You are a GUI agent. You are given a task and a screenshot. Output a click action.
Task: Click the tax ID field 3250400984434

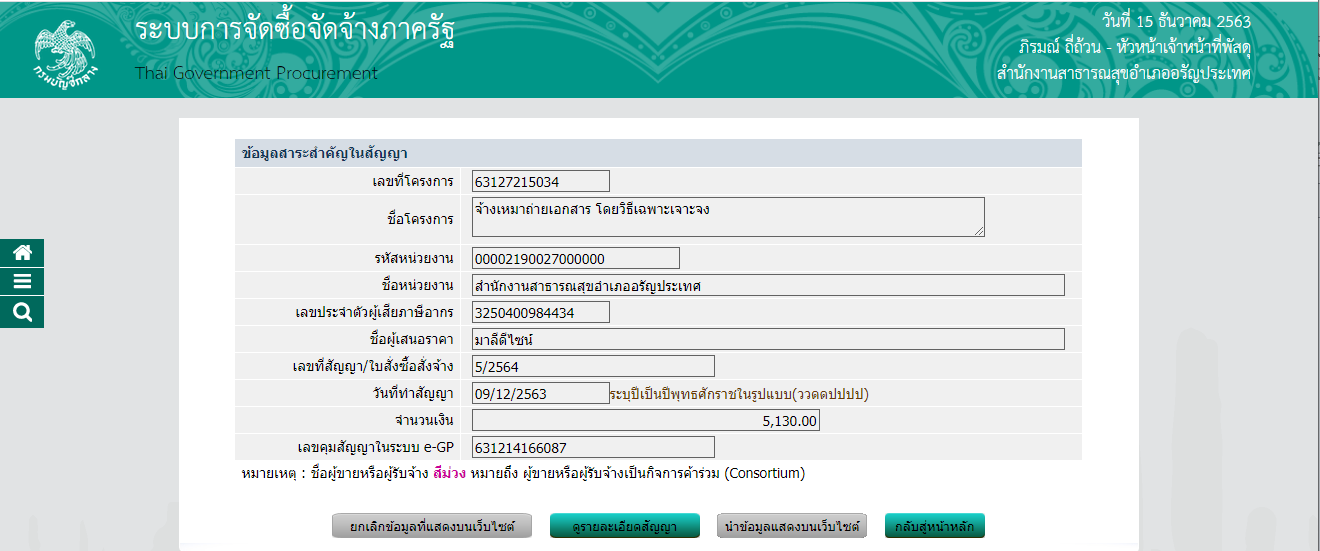pyautogui.click(x=540, y=313)
